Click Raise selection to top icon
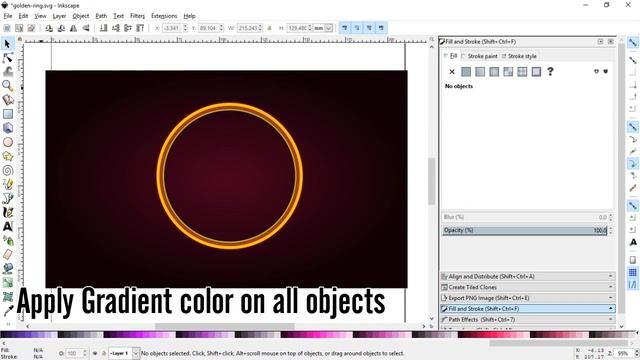 140,28
